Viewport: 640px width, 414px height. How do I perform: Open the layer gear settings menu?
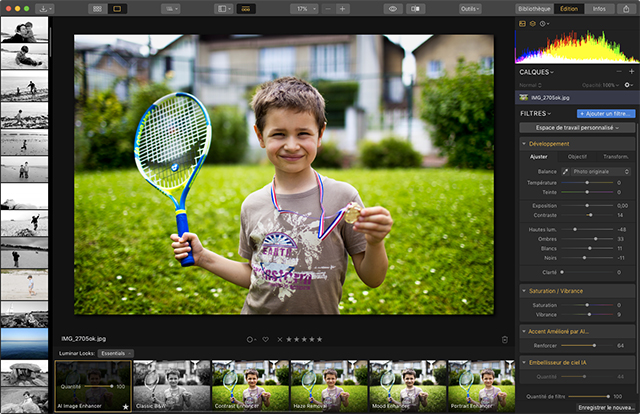pyautogui.click(x=627, y=85)
